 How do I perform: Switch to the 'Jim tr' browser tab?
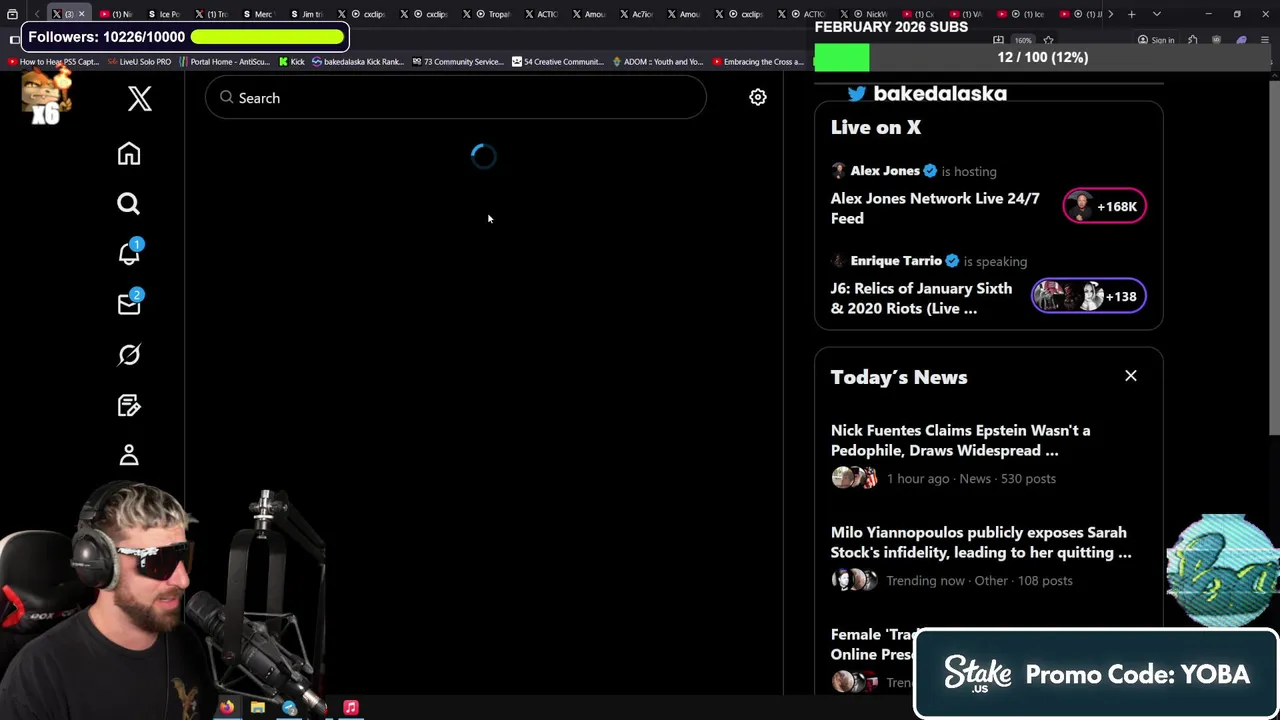click(x=307, y=14)
